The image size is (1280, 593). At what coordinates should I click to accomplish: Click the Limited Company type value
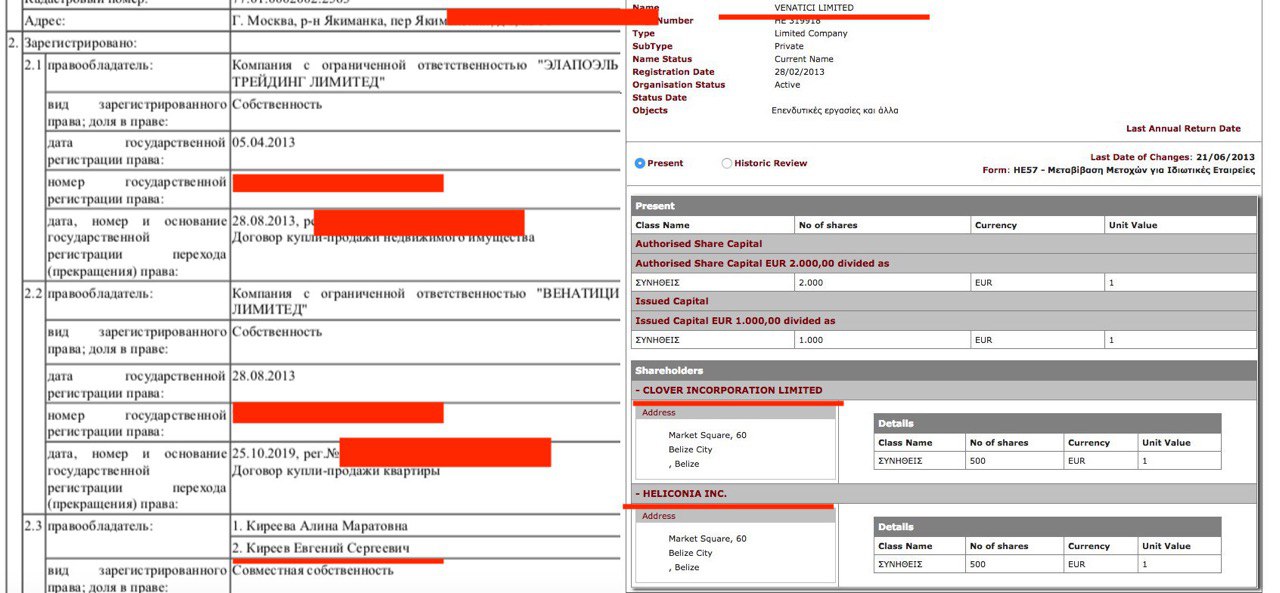pos(810,33)
